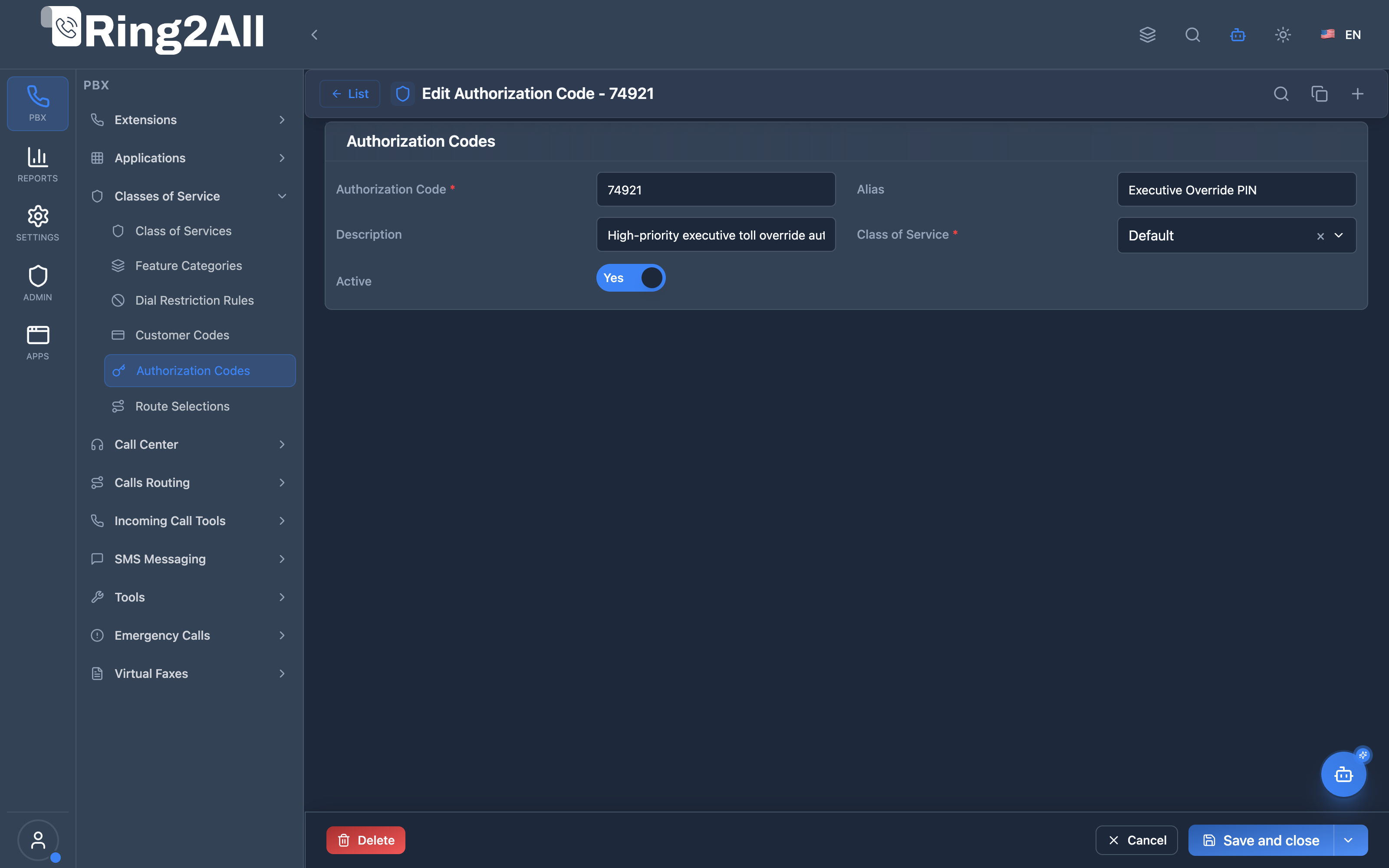This screenshot has height=868, width=1389.
Task: Click the duplicate copy icon in header
Action: pyautogui.click(x=1320, y=94)
